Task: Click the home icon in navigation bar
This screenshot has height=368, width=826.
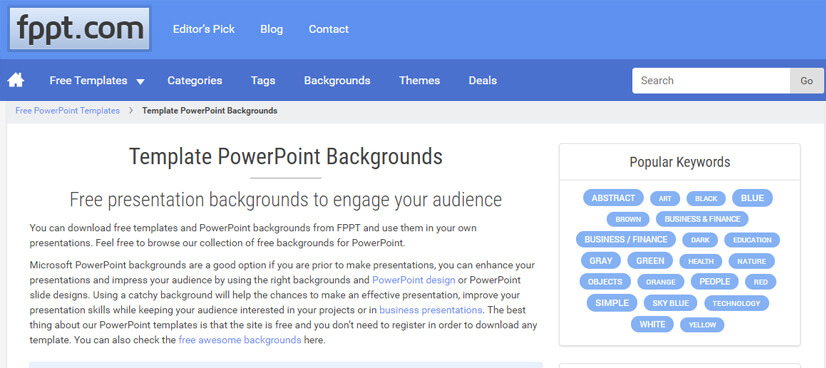Action: 16,80
